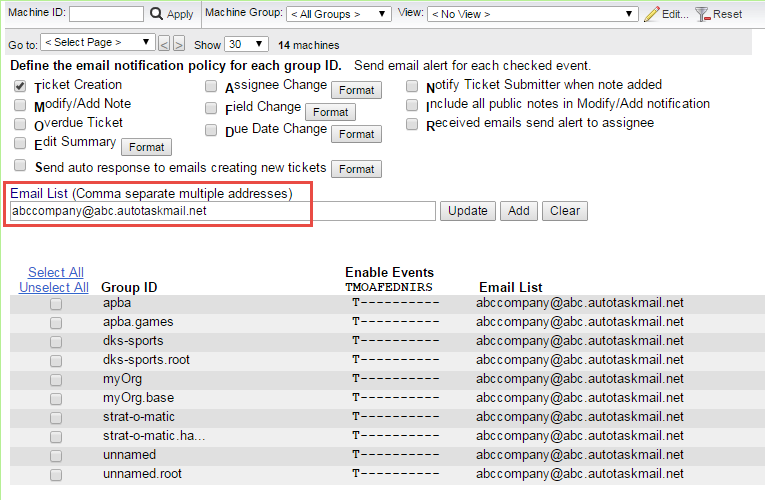Expand the View dropdown list
Viewport: 765px width, 500px height.
point(532,14)
